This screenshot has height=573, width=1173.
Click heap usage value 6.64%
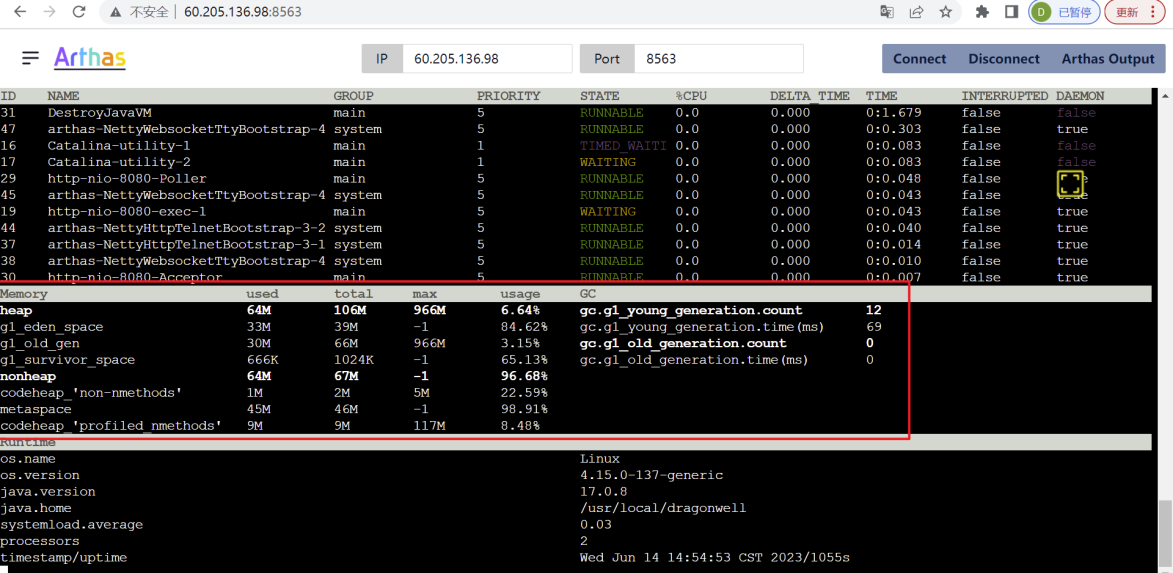tap(520, 310)
